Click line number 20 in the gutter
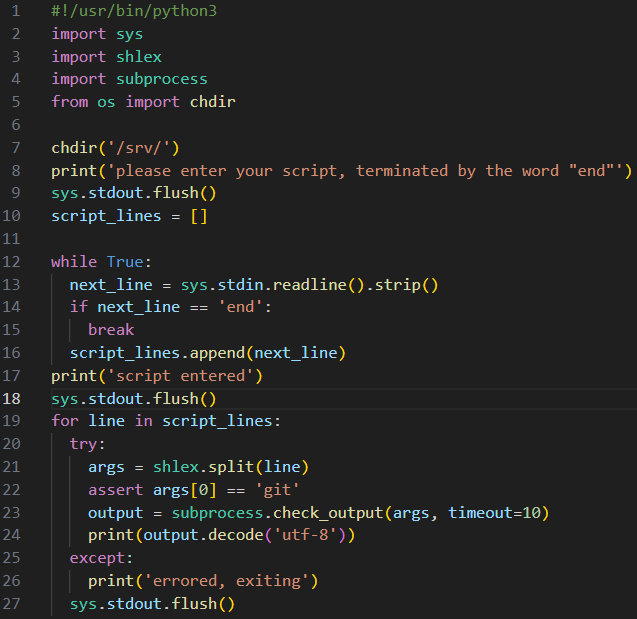The width and height of the screenshot is (637, 619). [11, 444]
